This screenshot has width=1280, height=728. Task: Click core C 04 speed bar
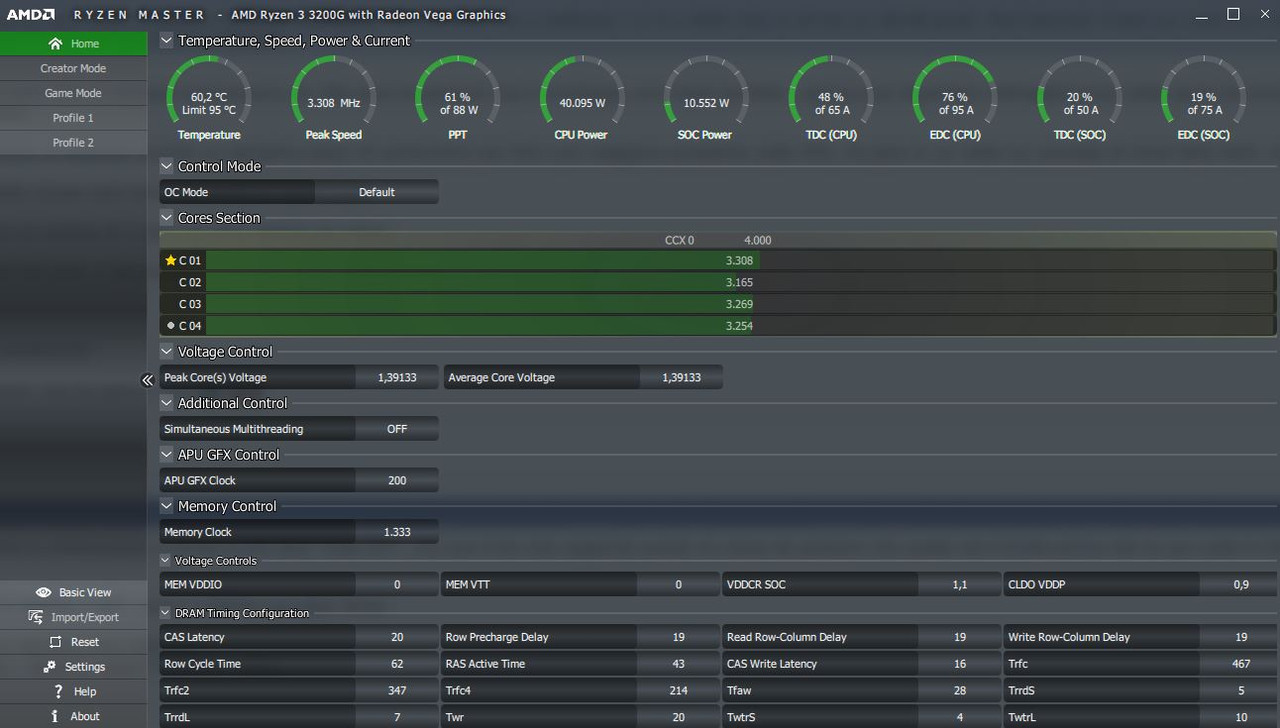point(740,325)
